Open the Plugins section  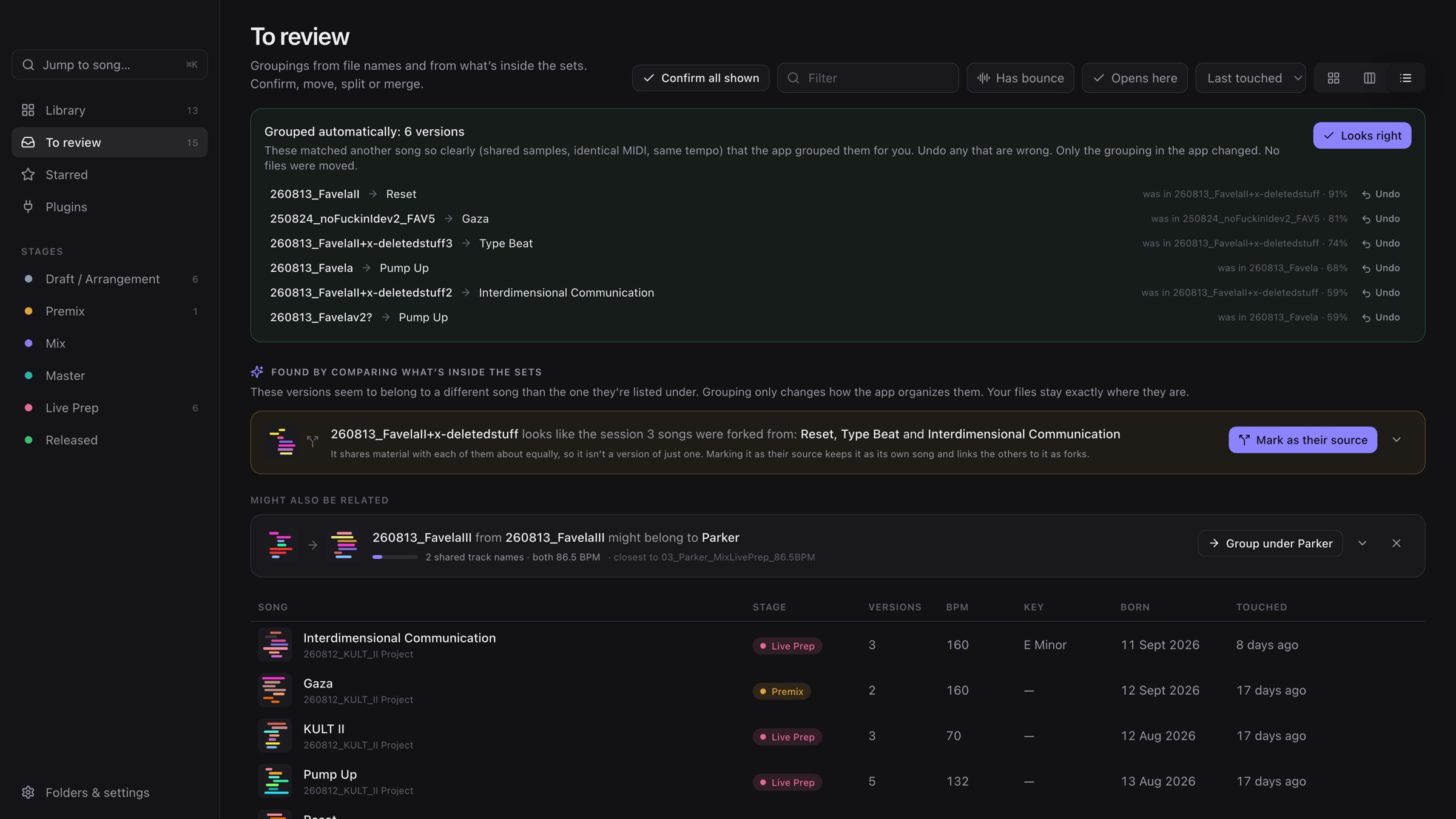pos(109,207)
